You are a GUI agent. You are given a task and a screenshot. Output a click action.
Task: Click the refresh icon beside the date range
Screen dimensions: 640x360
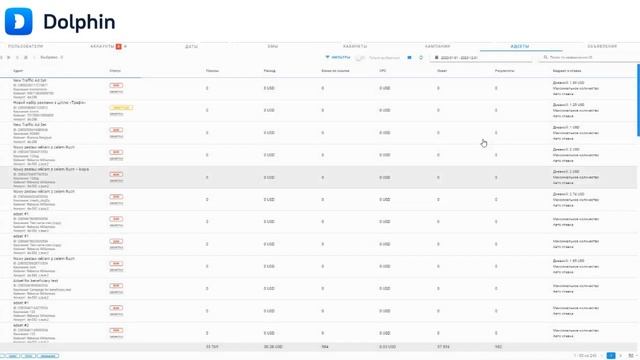click(x=421, y=58)
